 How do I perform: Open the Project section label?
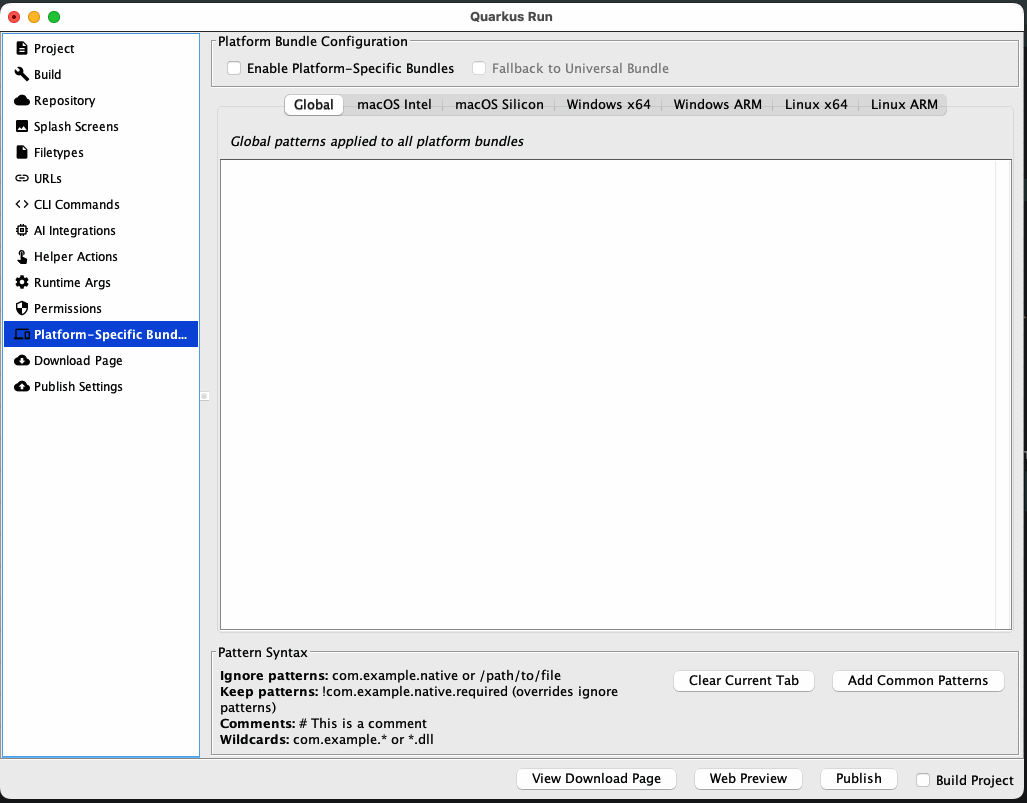coord(54,48)
